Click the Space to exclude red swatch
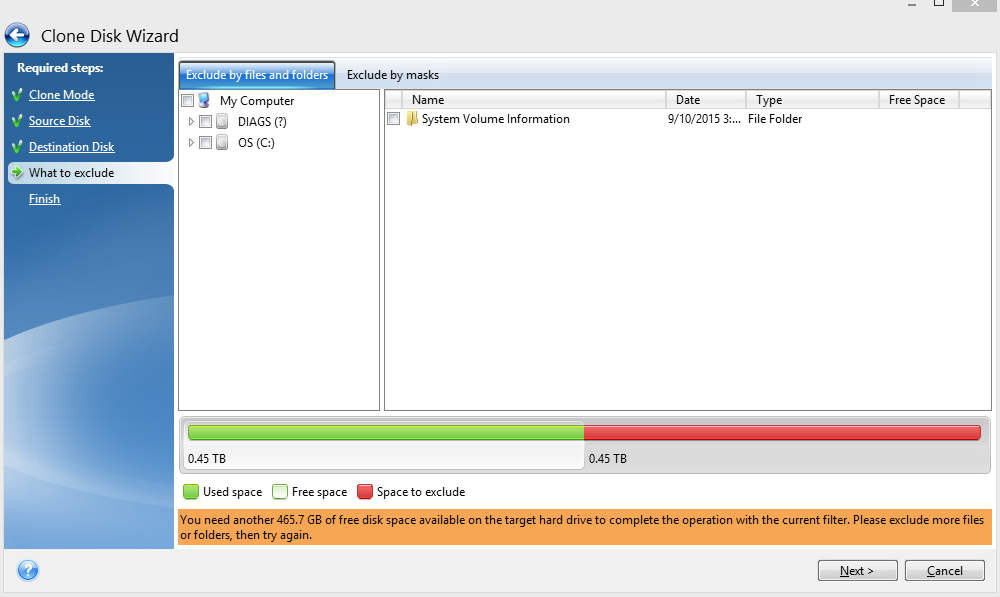This screenshot has width=1000, height=597. click(x=365, y=491)
